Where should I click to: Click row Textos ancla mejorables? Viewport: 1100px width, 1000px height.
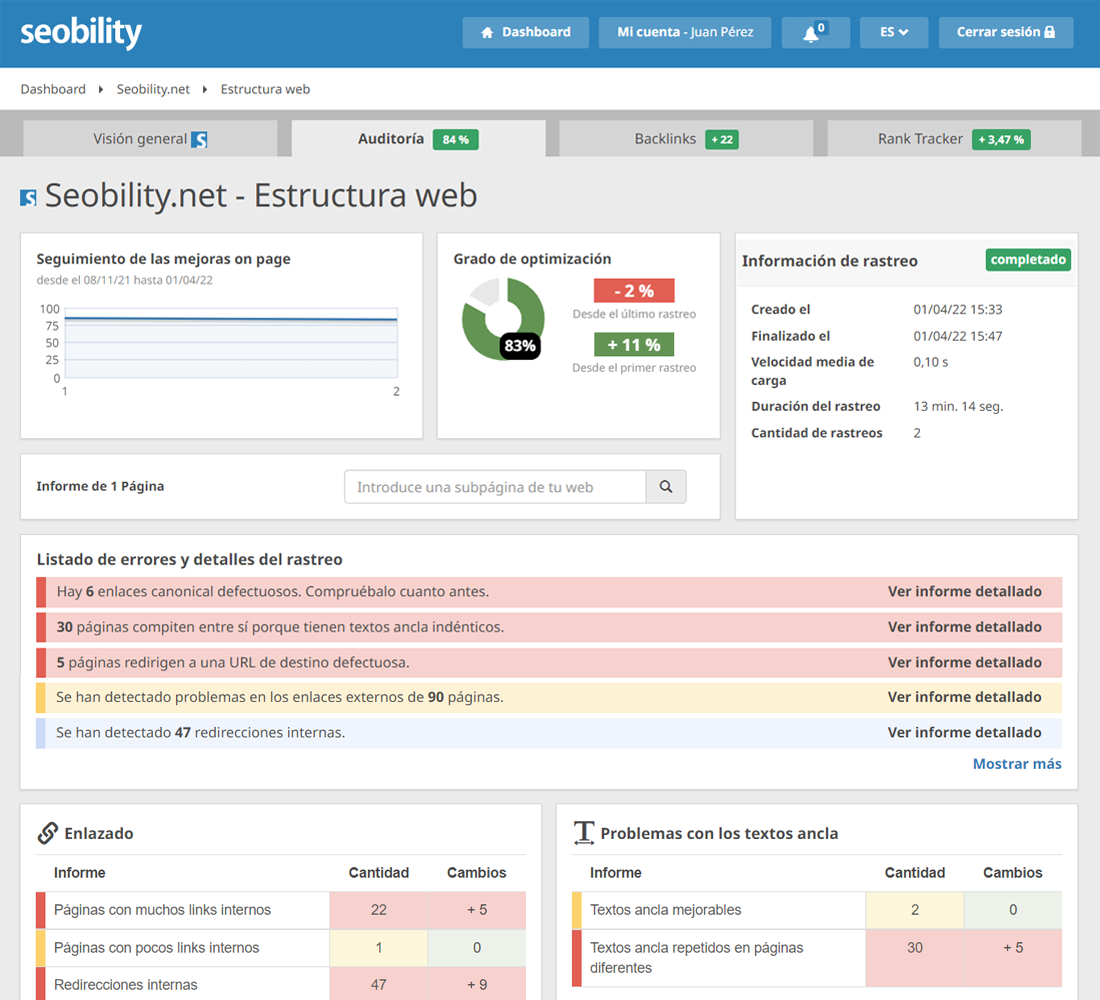(x=817, y=910)
